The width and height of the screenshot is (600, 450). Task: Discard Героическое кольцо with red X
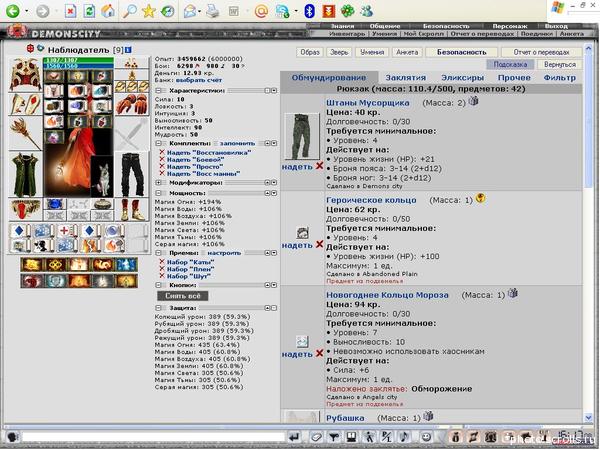319,245
